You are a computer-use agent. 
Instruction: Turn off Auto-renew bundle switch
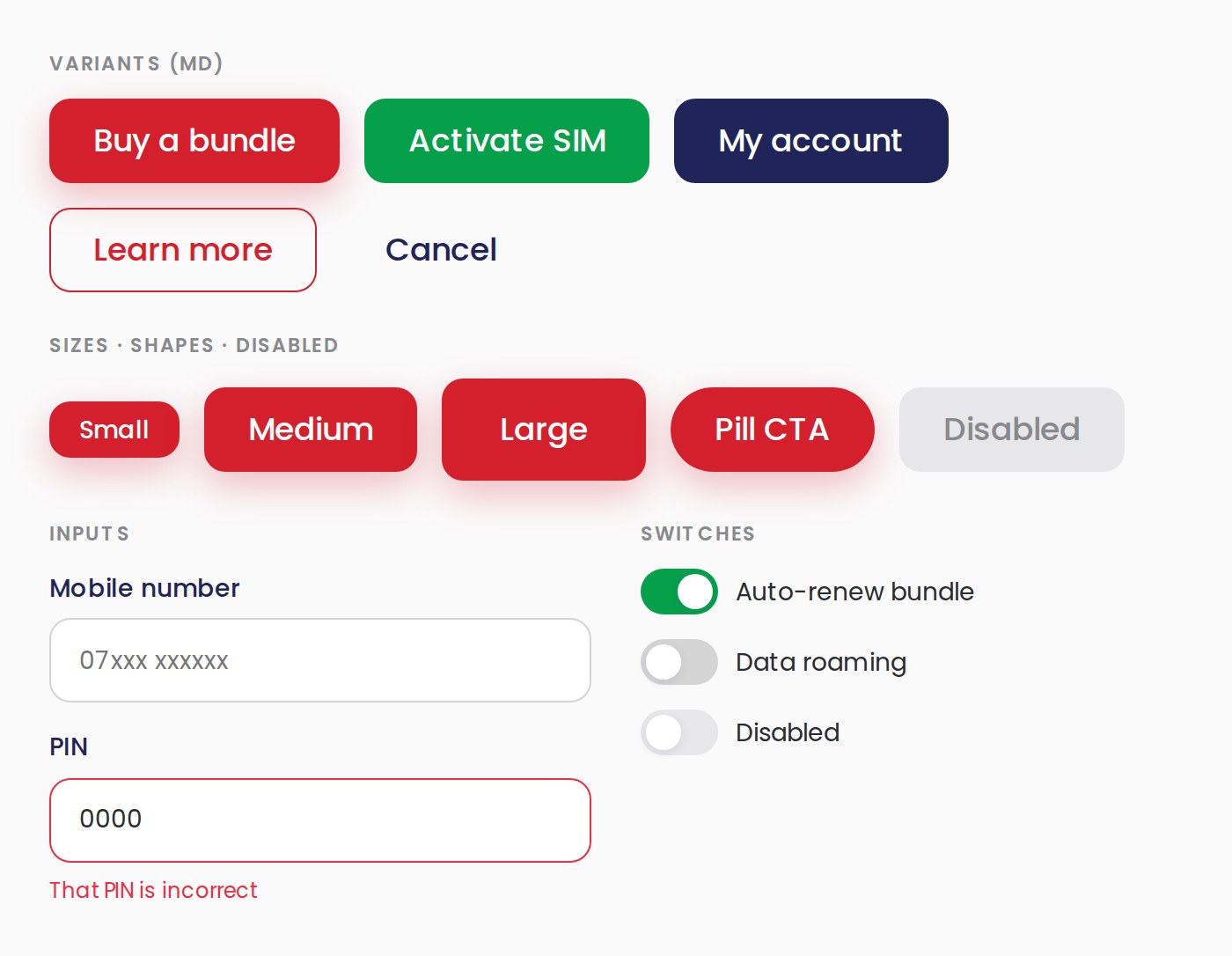[x=679, y=592]
